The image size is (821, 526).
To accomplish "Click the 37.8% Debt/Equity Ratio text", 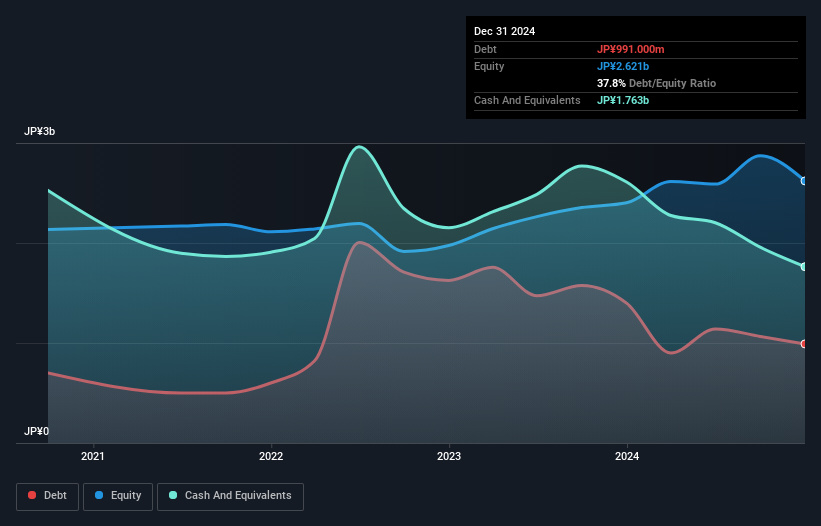I will point(656,83).
